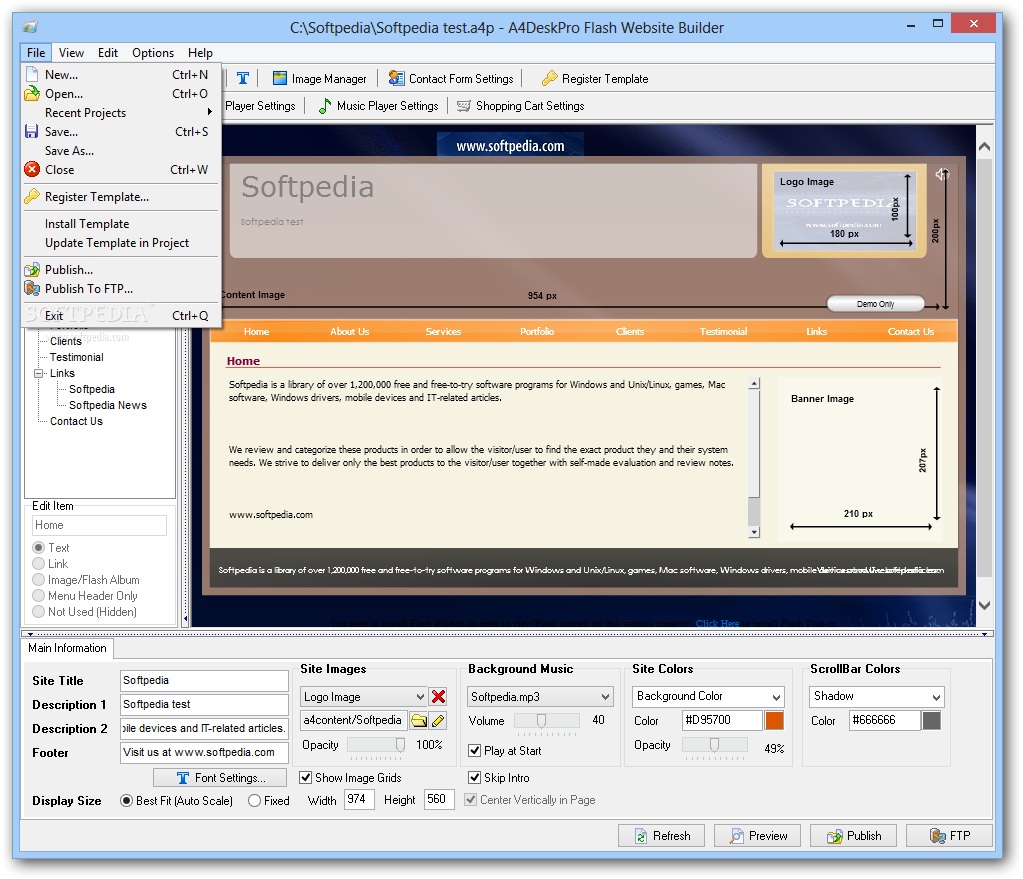The image size is (1023, 879).
Task: Collapse the Links tree node
Action: tap(38, 373)
